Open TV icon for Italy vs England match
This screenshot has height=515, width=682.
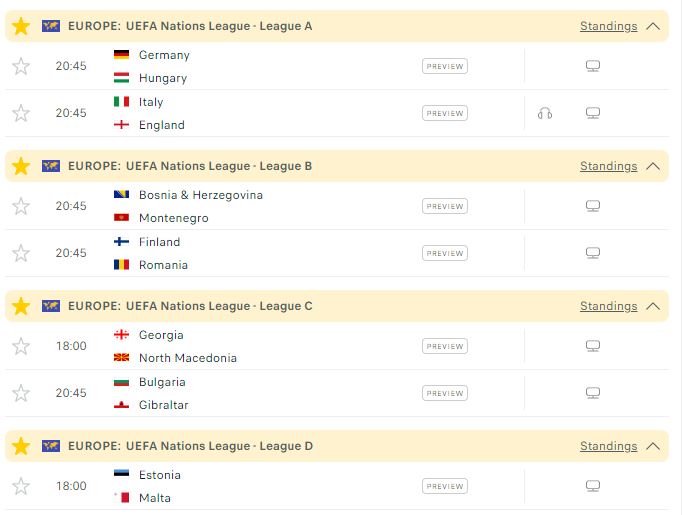(x=593, y=113)
